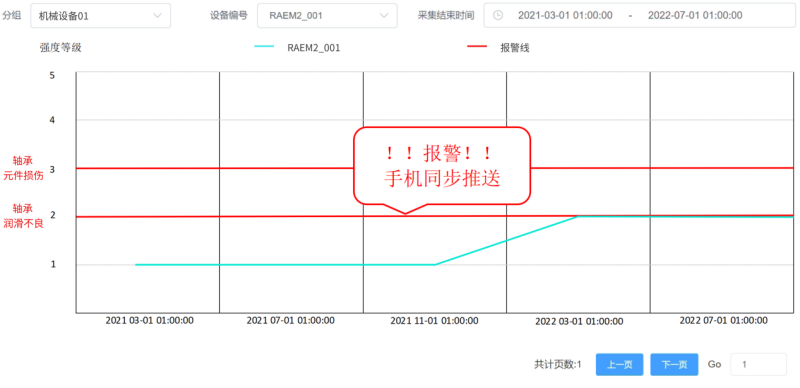Click the 2021 07-01 01:00:00 axis label
The image size is (800, 388).
point(290,321)
